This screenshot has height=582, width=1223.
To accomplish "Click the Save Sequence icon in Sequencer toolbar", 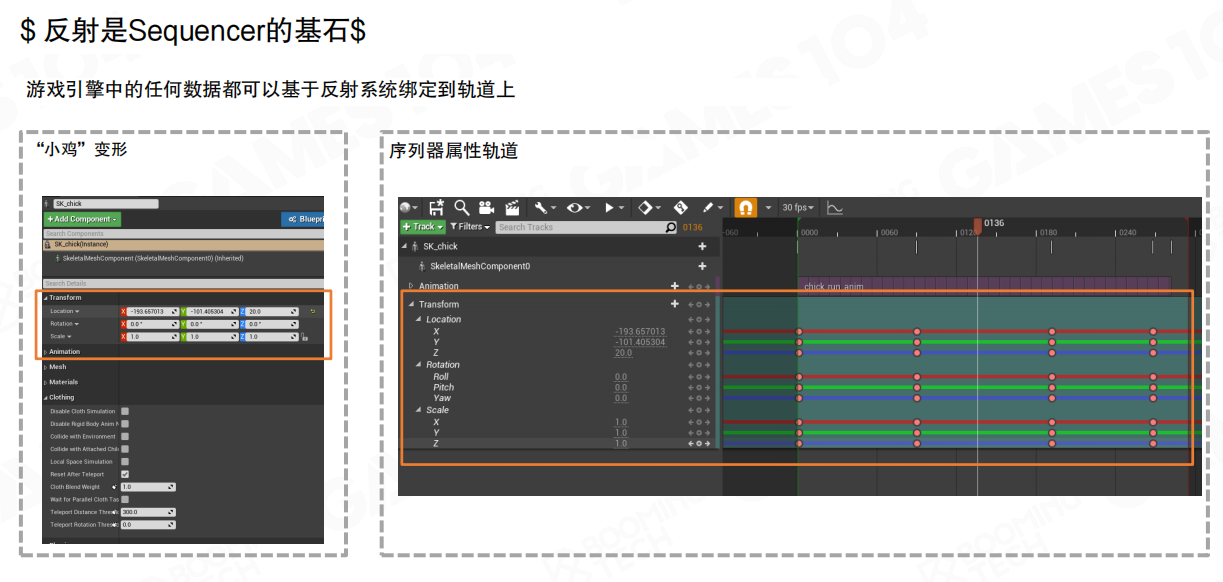I will coord(436,208).
